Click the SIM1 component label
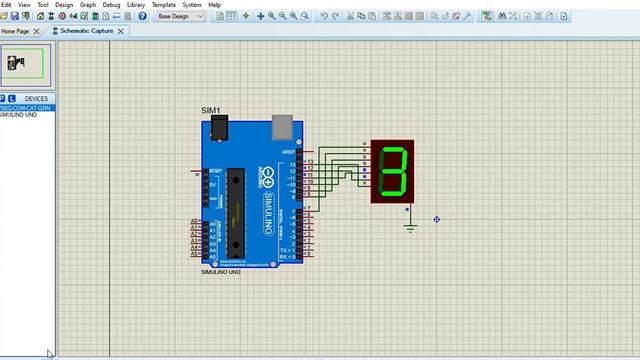The image size is (640, 360). click(x=211, y=111)
